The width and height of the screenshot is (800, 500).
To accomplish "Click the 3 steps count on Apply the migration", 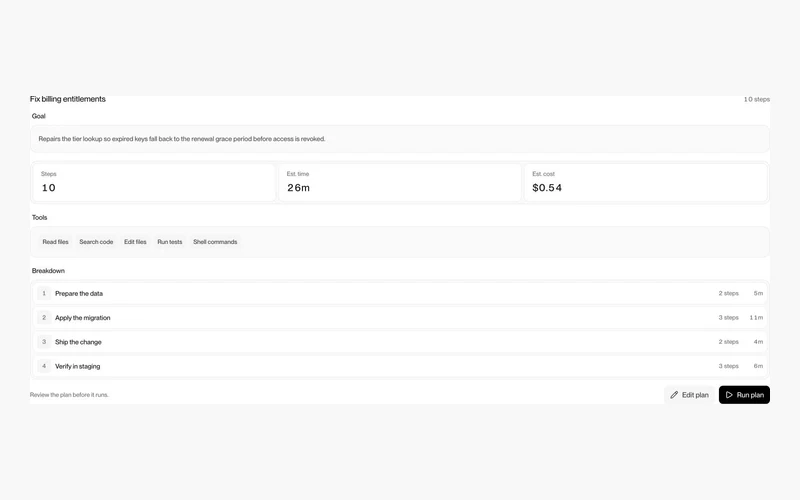I will tap(729, 317).
